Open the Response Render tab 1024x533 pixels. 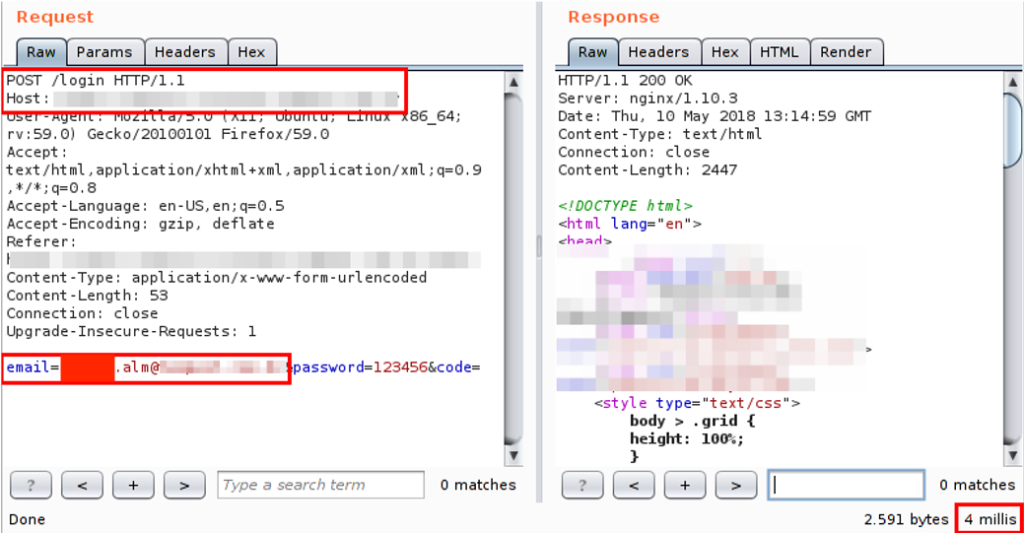pos(845,52)
